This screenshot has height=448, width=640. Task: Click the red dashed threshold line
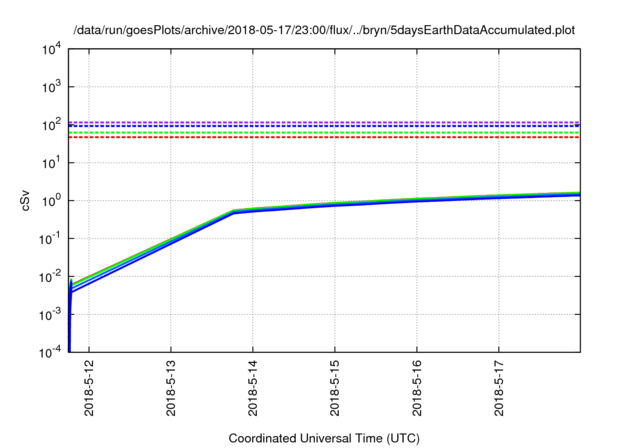point(324,137)
